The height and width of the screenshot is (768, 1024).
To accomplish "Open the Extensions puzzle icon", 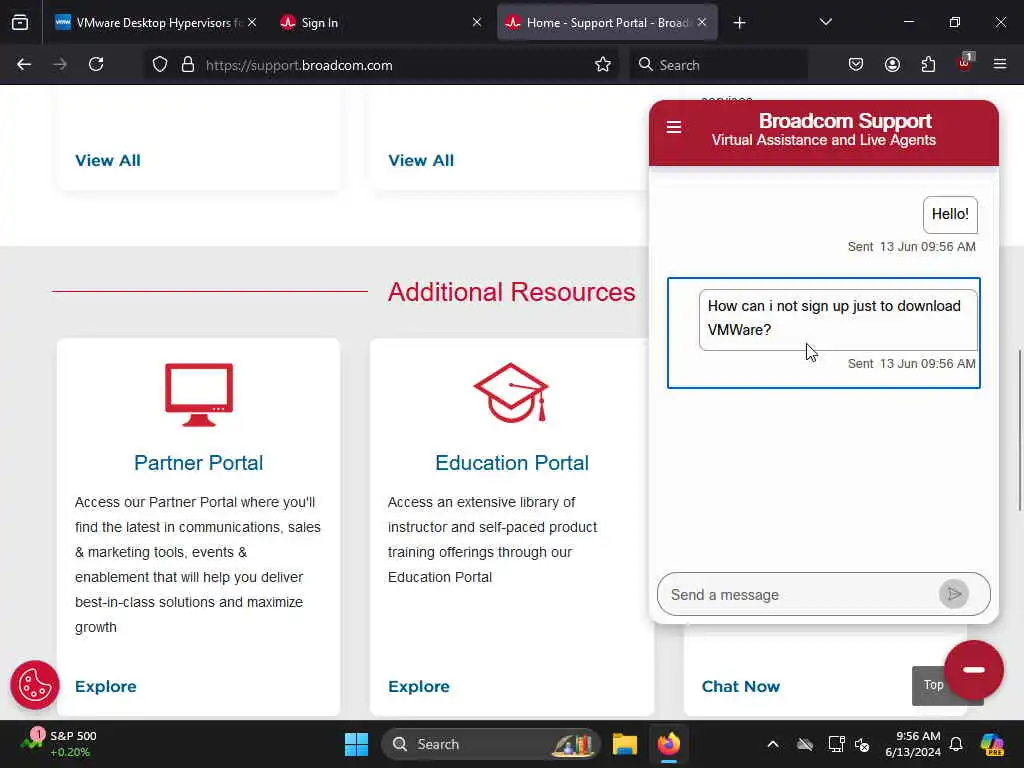I will [x=928, y=65].
